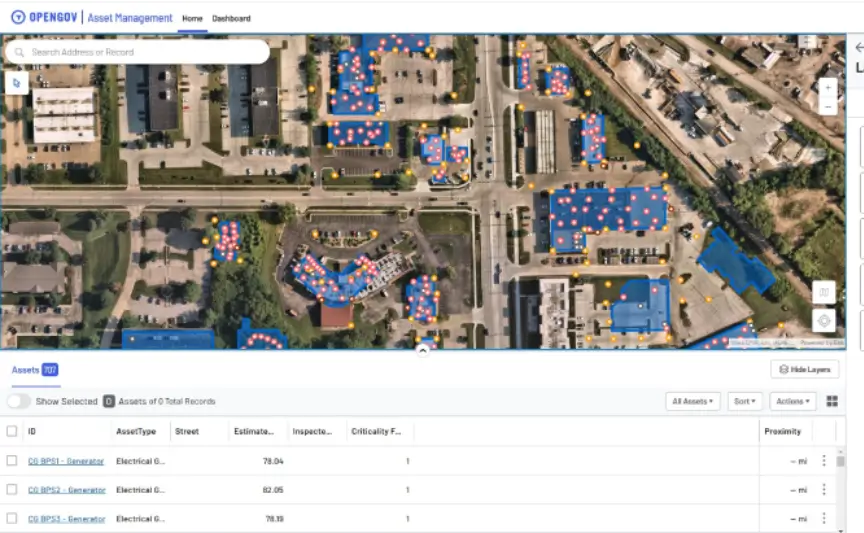Zoom out on the map
The height and width of the screenshot is (533, 864).
(x=828, y=106)
